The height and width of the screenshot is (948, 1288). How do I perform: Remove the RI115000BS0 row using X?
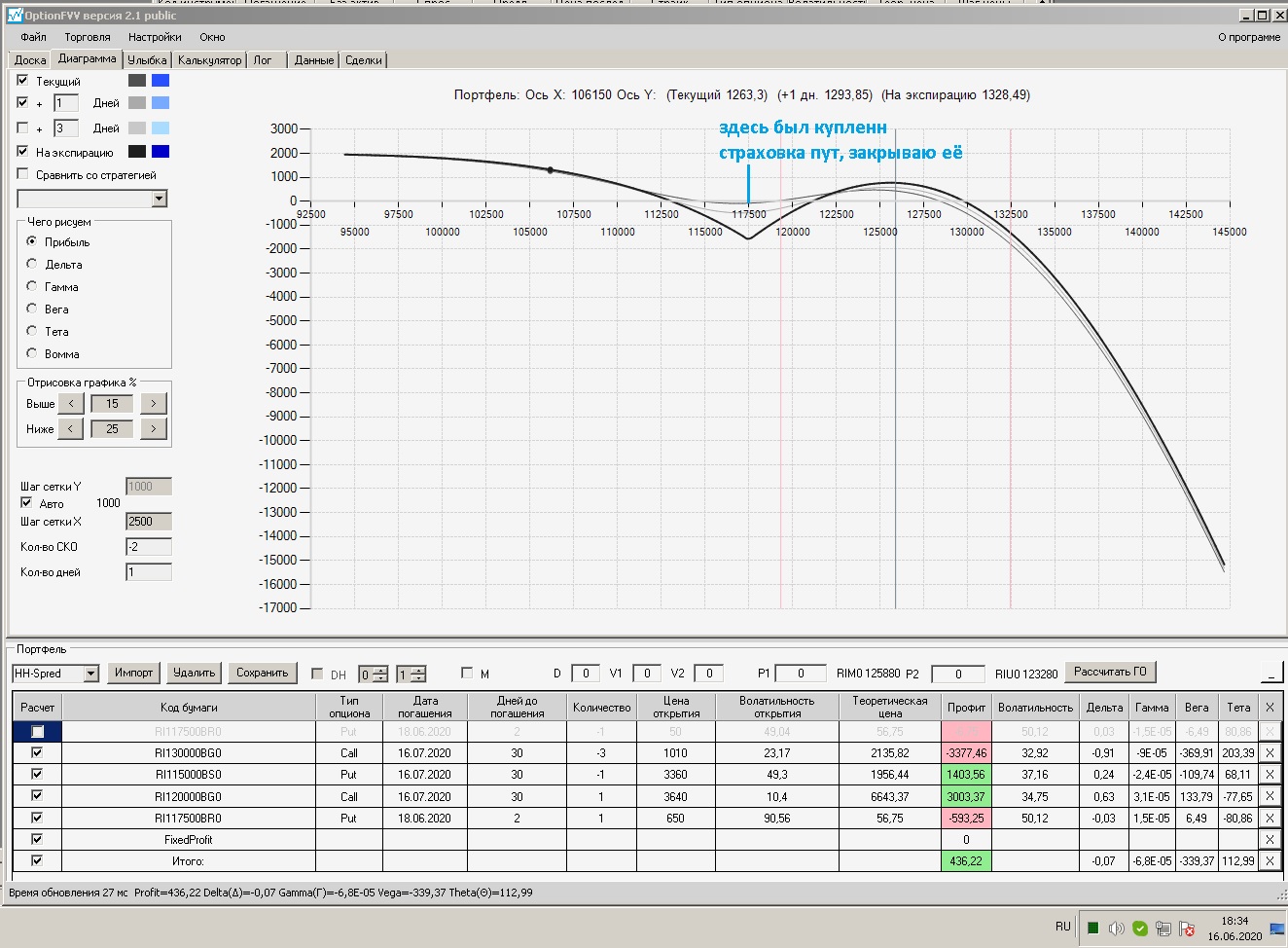[1270, 775]
